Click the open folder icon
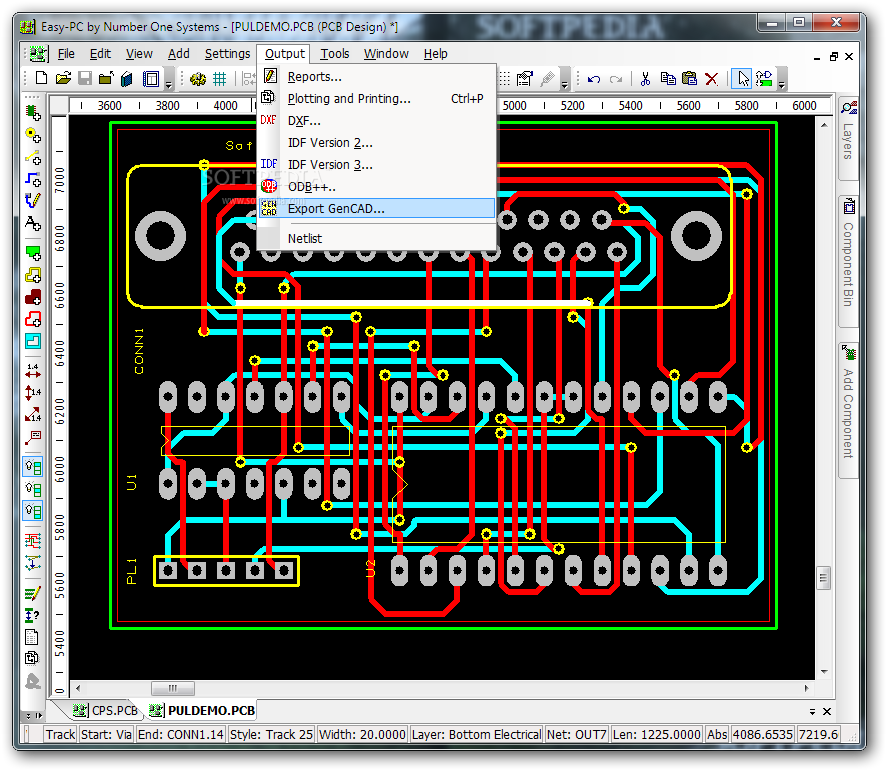The image size is (887, 771). coord(63,78)
